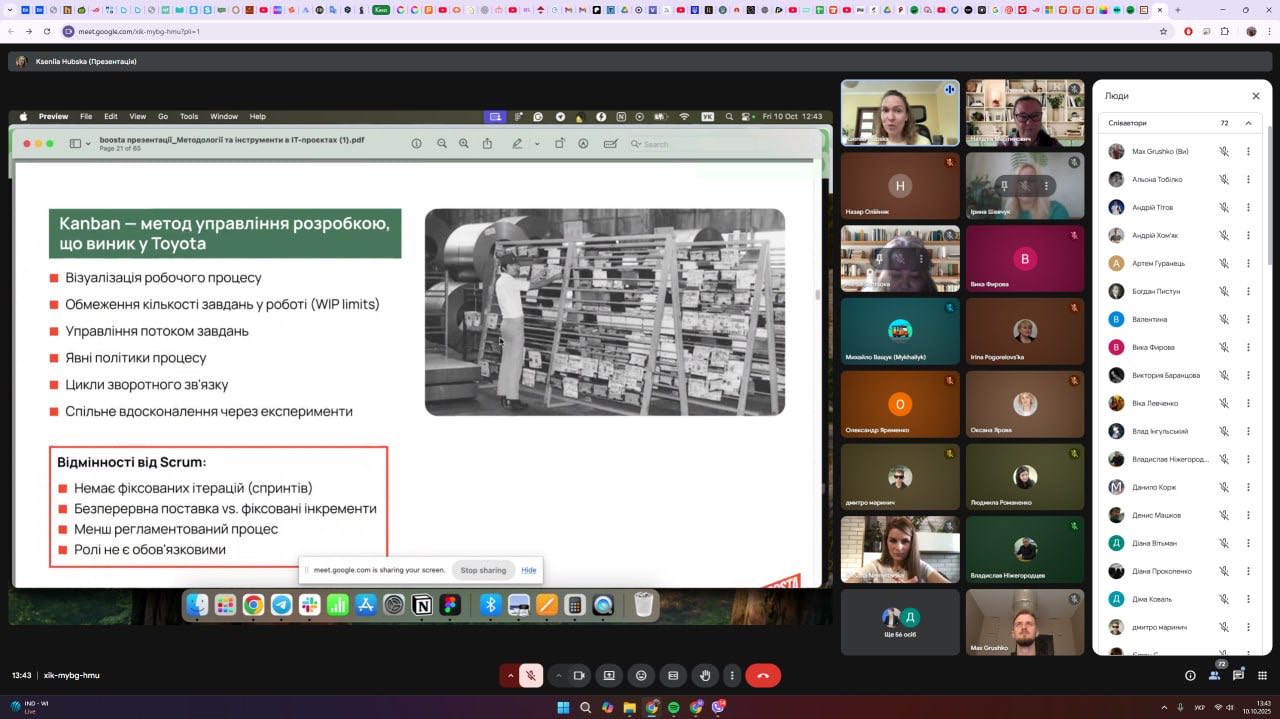Image resolution: width=1280 pixels, height=719 pixels.
Task: Open Preview document info inspector
Action: coord(417,144)
